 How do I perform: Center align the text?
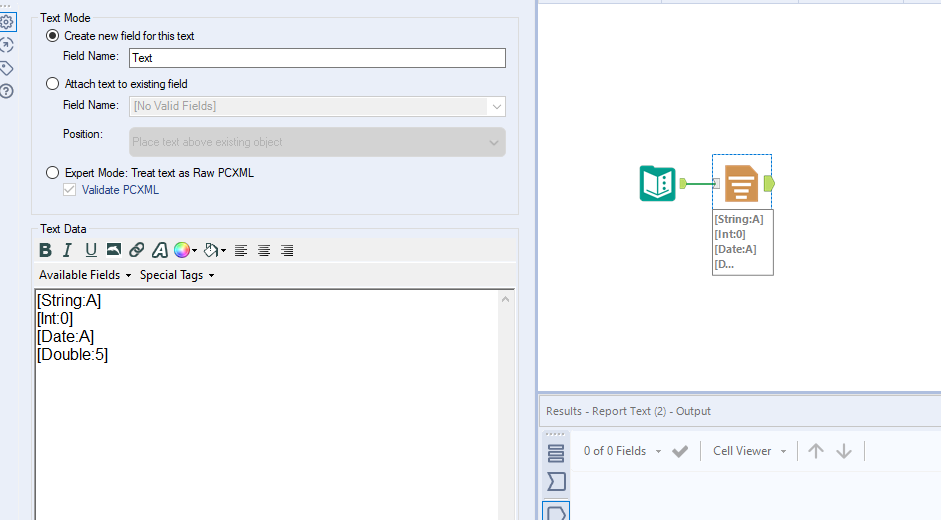click(264, 250)
